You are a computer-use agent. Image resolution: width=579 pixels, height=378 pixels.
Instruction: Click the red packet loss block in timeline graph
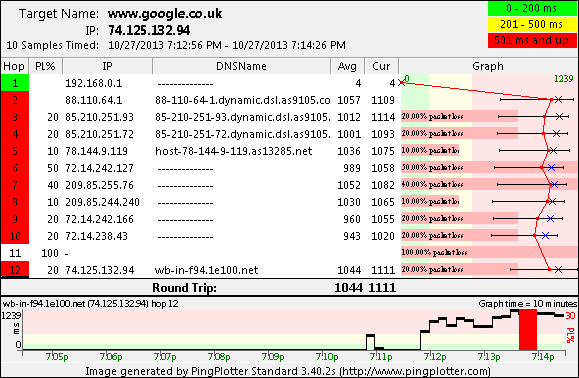pos(528,330)
